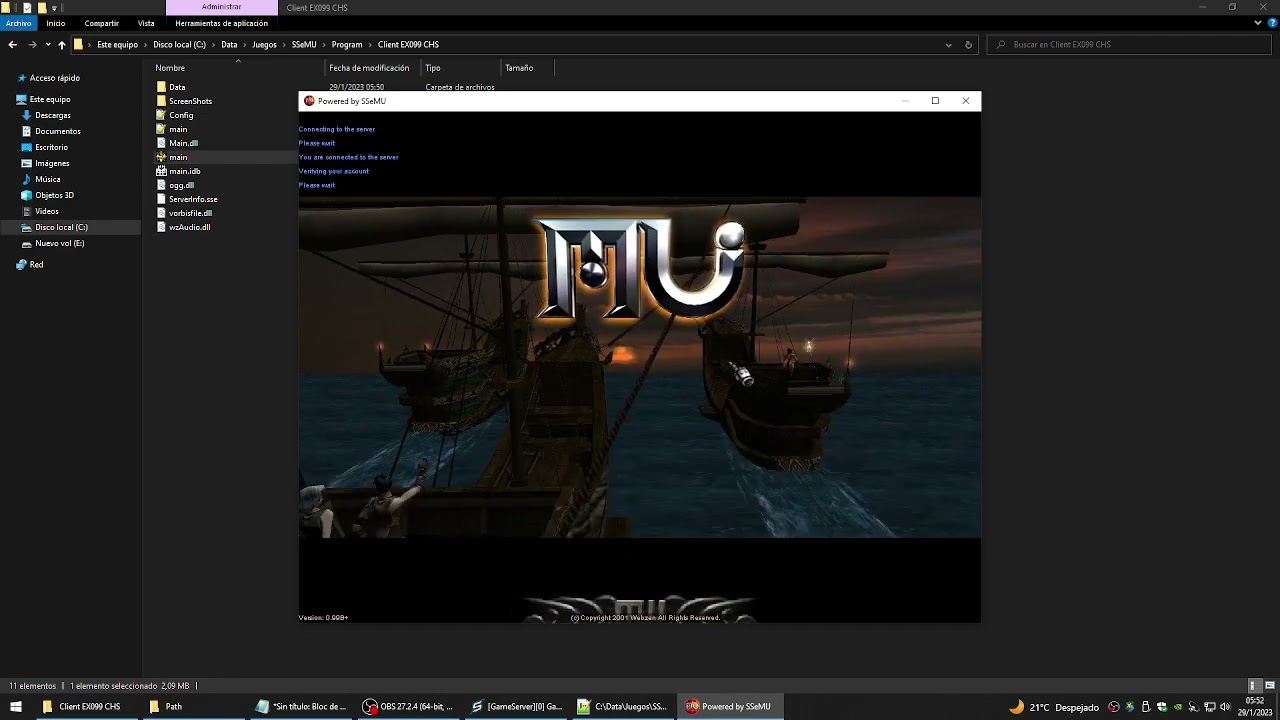Switch to GameServer taskbar window
The height and width of the screenshot is (720, 1280).
click(x=516, y=707)
